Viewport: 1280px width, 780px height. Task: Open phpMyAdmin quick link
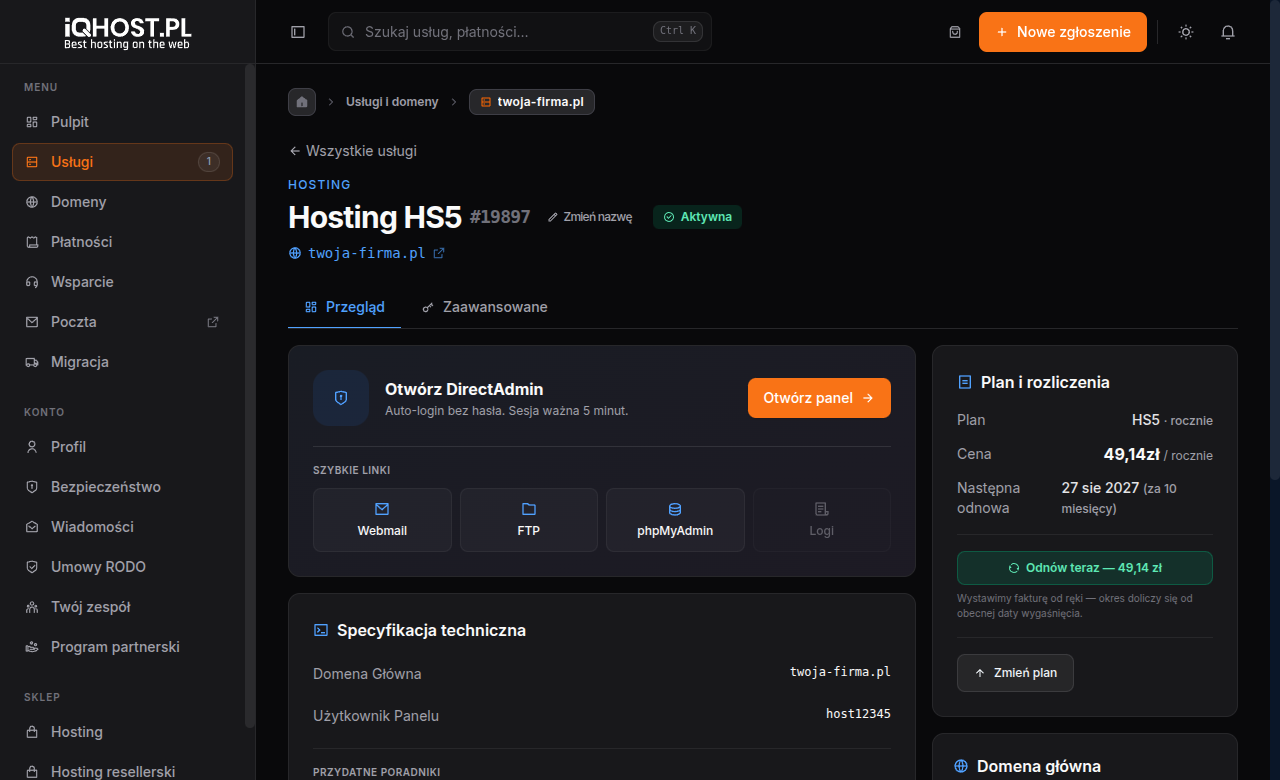click(x=675, y=520)
